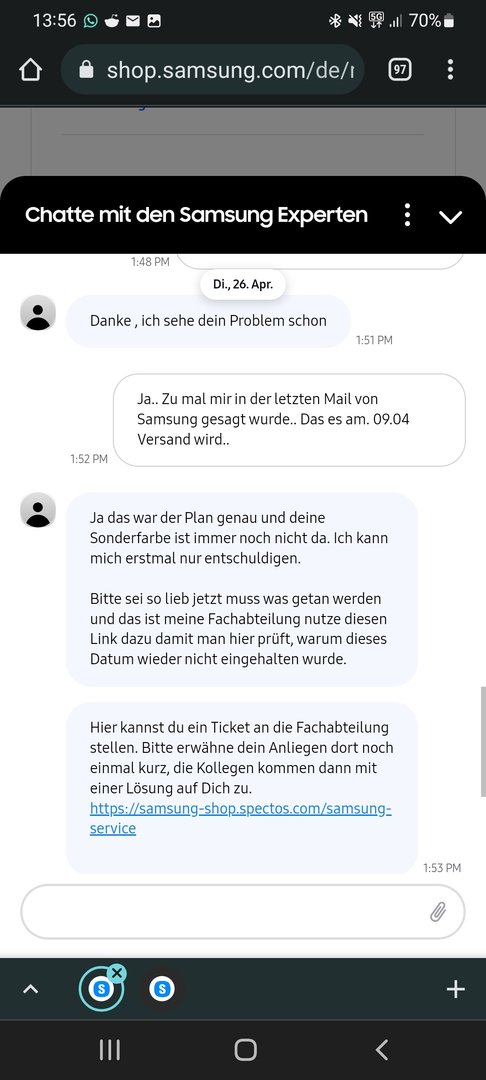This screenshot has width=486, height=1080.
Task: Open the browser three-dot overflow menu
Action: (x=450, y=70)
